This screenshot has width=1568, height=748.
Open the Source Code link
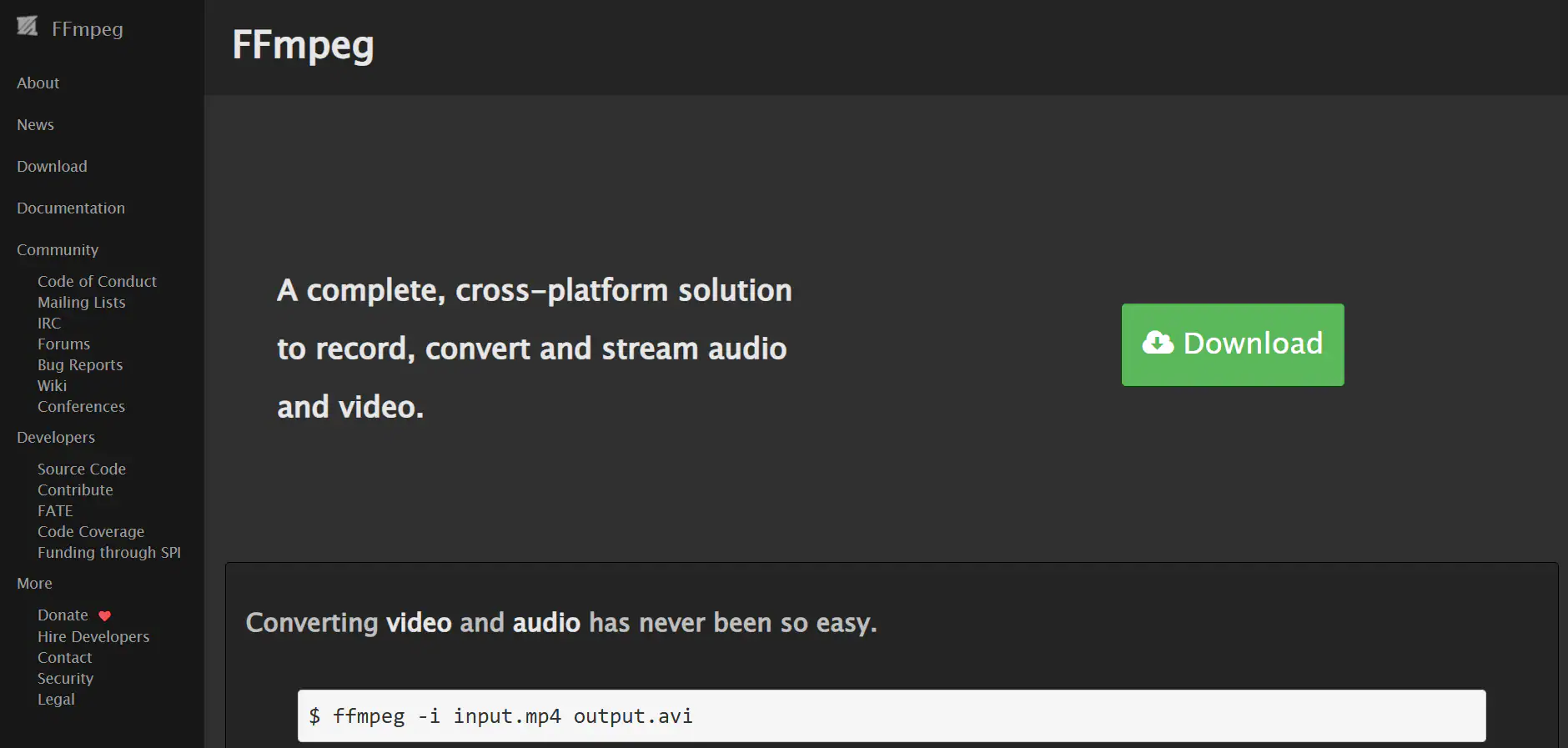82,469
